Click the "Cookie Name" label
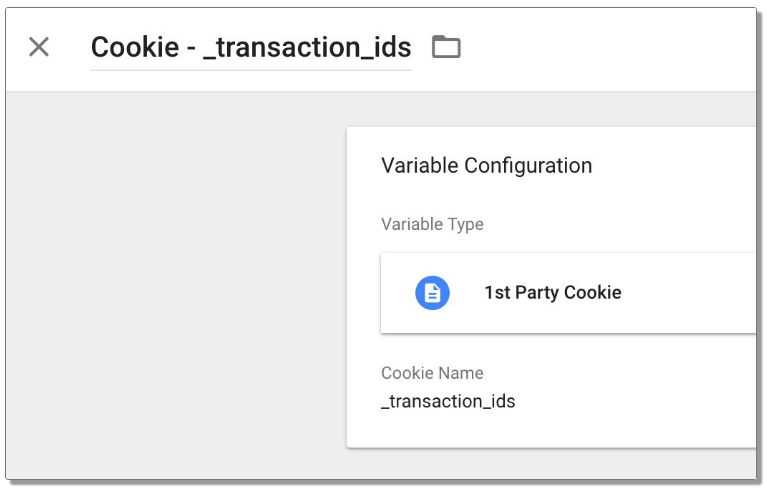 click(432, 373)
